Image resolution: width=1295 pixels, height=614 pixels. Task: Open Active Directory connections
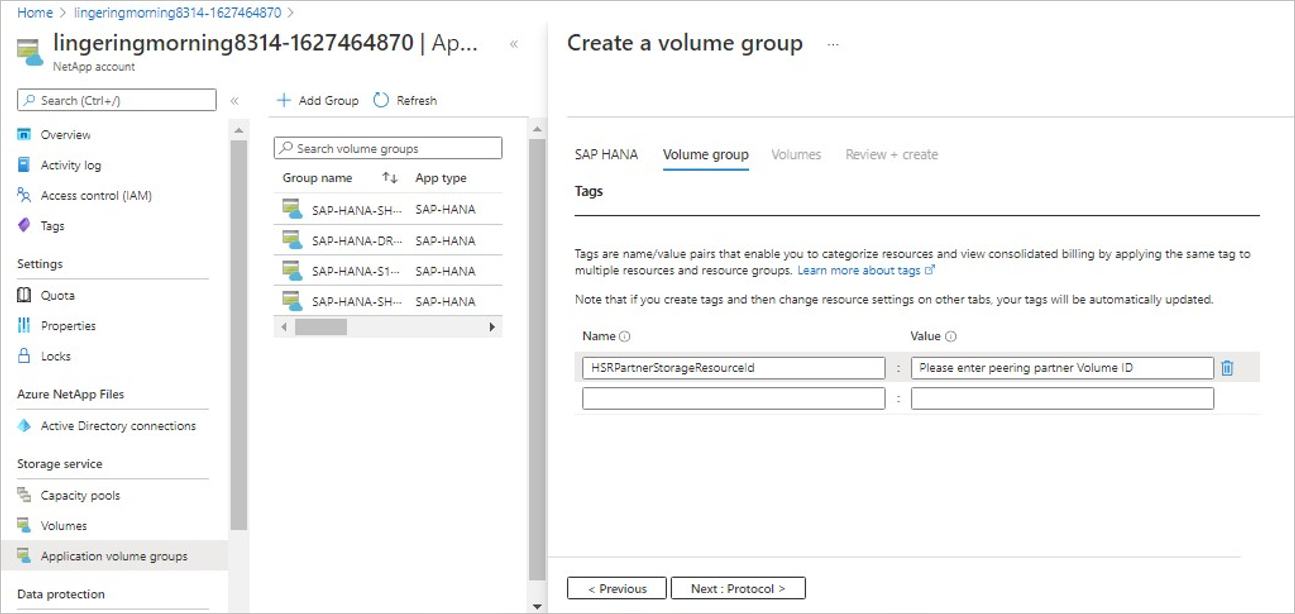pyautogui.click(x=118, y=426)
